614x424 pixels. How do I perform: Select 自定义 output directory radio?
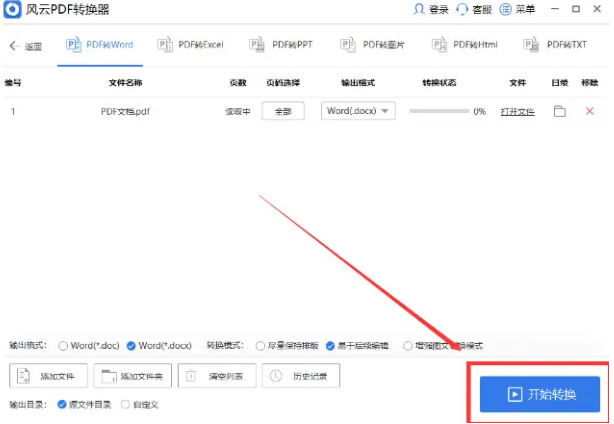point(125,404)
